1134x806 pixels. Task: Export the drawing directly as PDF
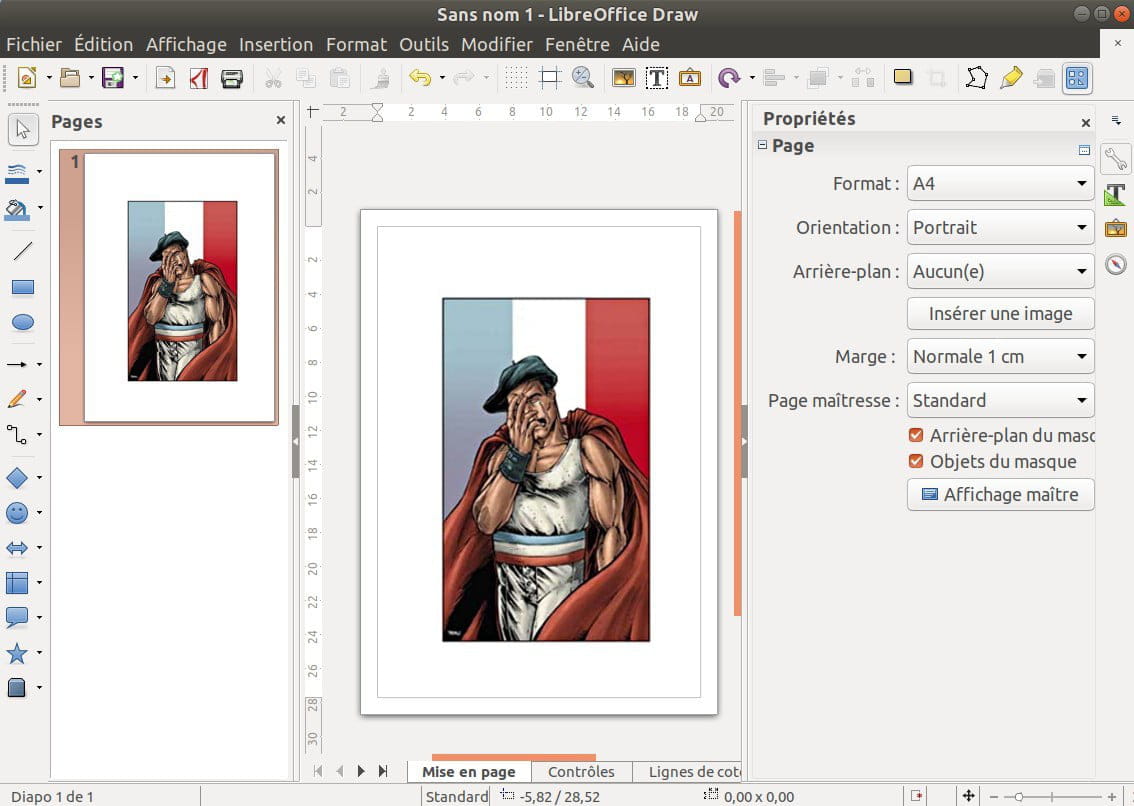198,77
